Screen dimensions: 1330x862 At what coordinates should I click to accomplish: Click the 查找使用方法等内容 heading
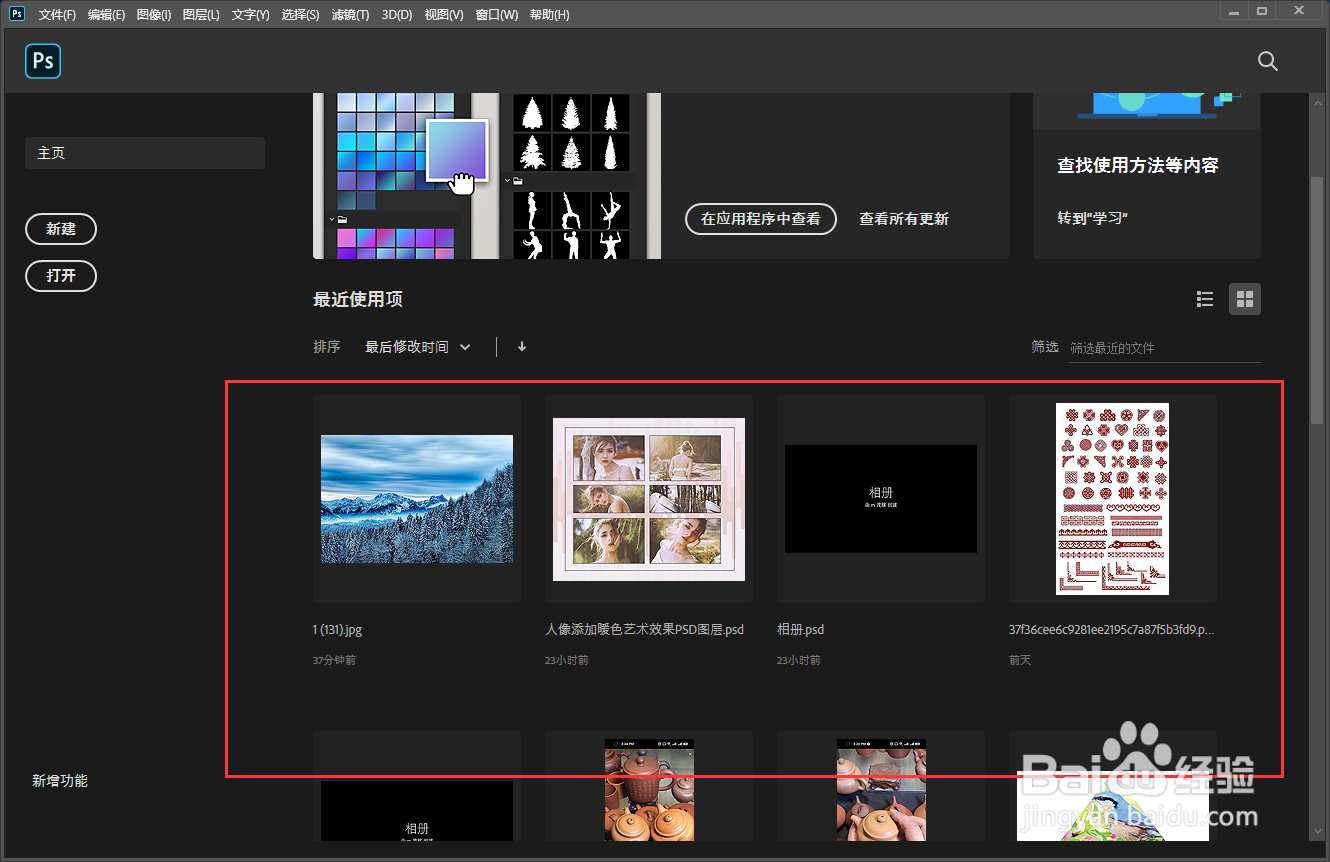point(1138,166)
